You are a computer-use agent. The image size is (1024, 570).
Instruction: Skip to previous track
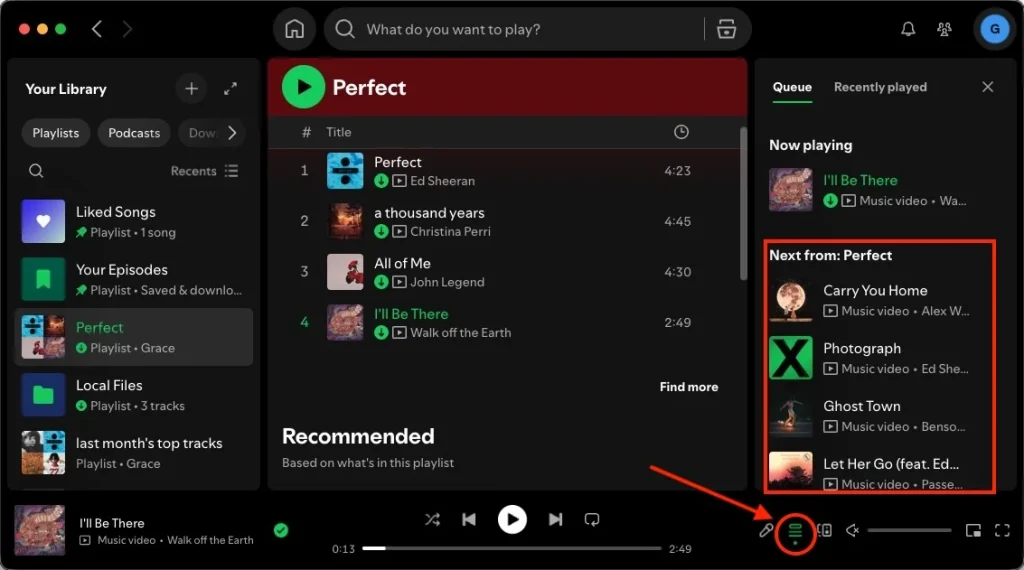[x=469, y=519]
